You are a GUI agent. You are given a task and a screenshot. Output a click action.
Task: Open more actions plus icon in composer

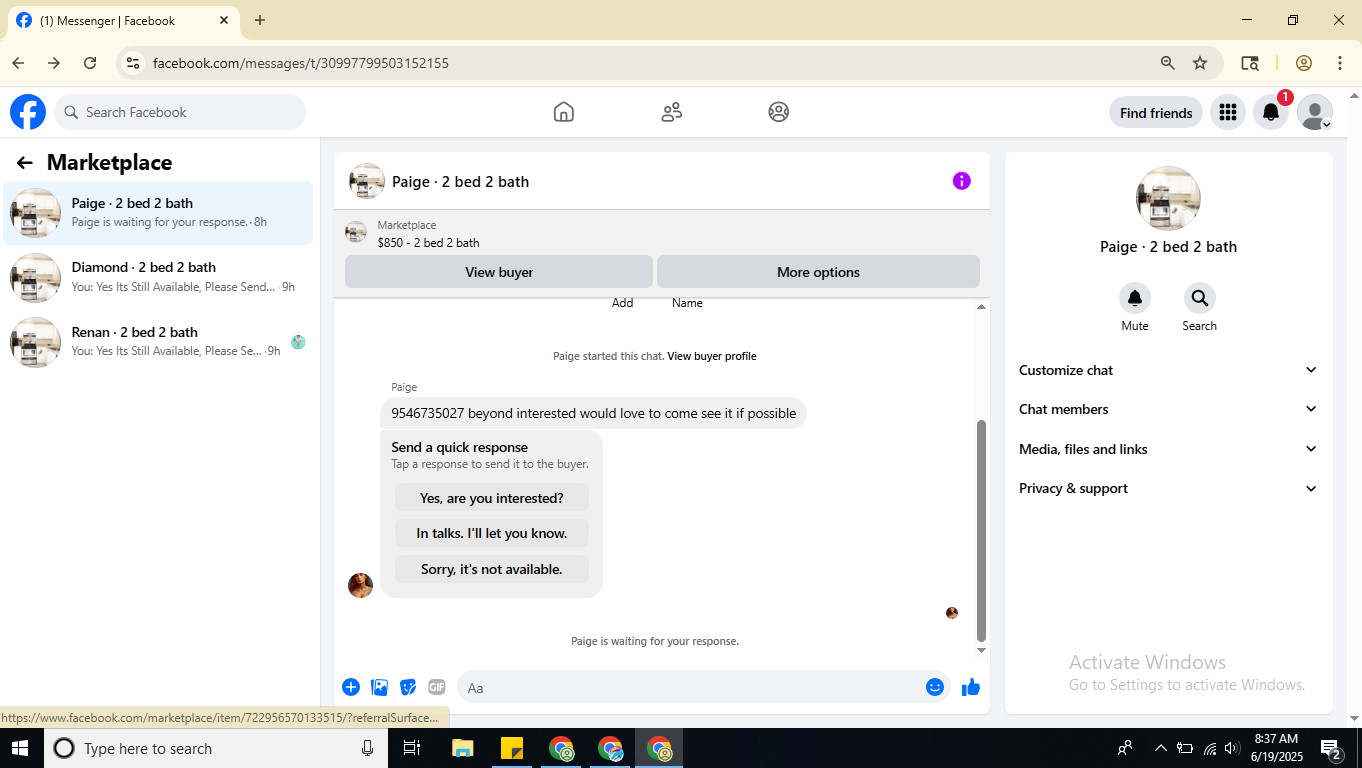click(x=351, y=687)
